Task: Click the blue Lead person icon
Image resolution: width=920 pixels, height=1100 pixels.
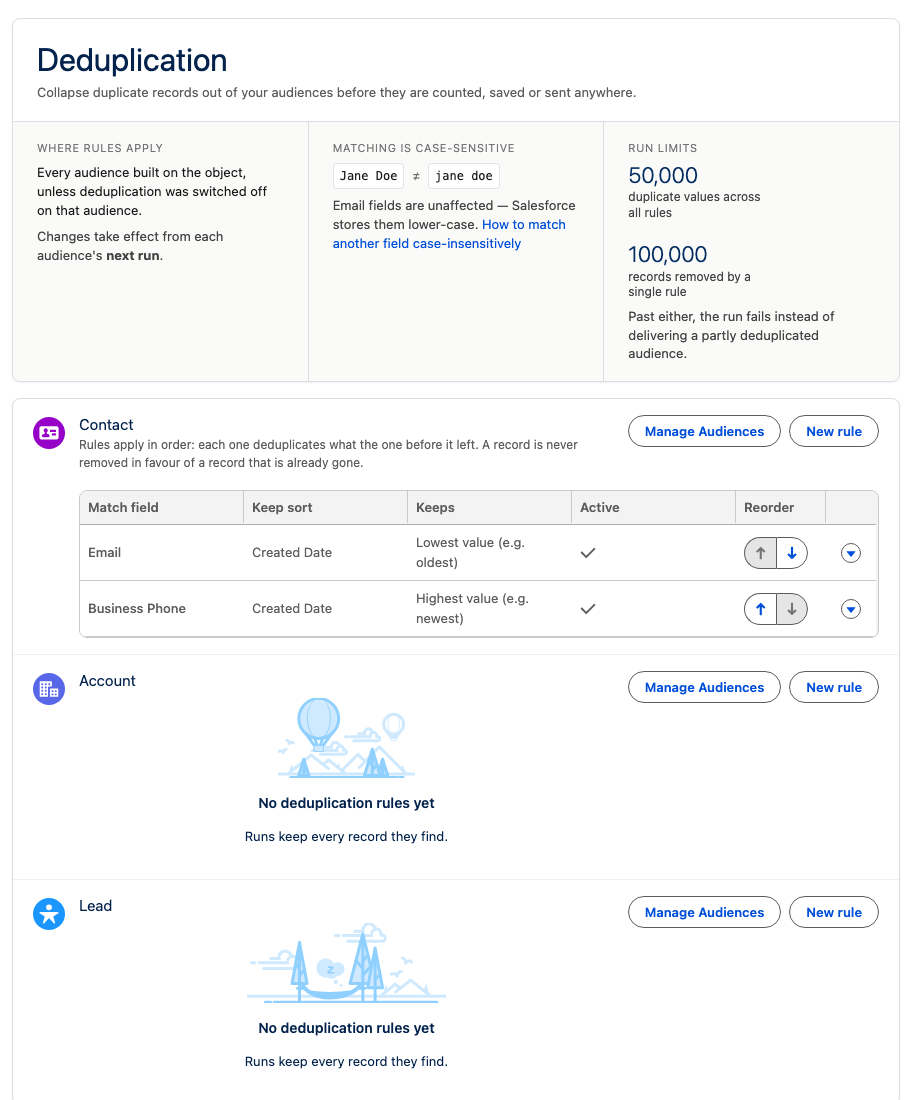Action: pos(49,914)
